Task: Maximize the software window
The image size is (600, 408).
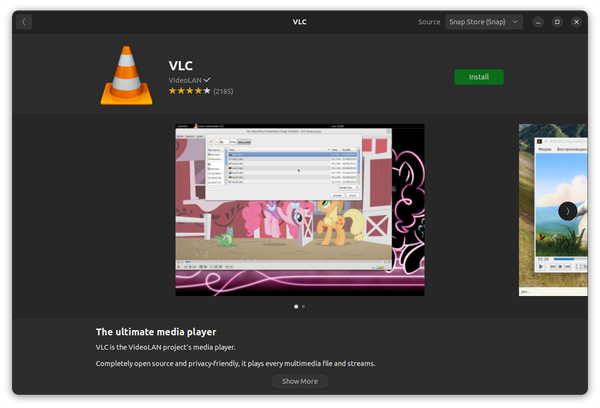Action: [x=558, y=22]
